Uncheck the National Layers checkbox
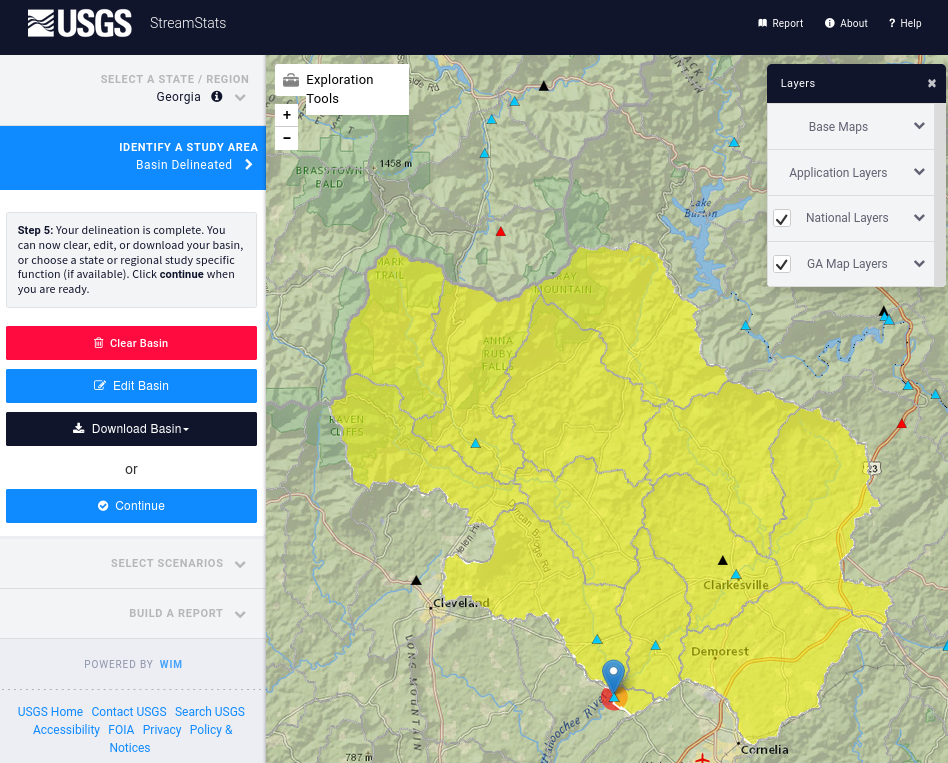This screenshot has height=763, width=948. pos(782,218)
